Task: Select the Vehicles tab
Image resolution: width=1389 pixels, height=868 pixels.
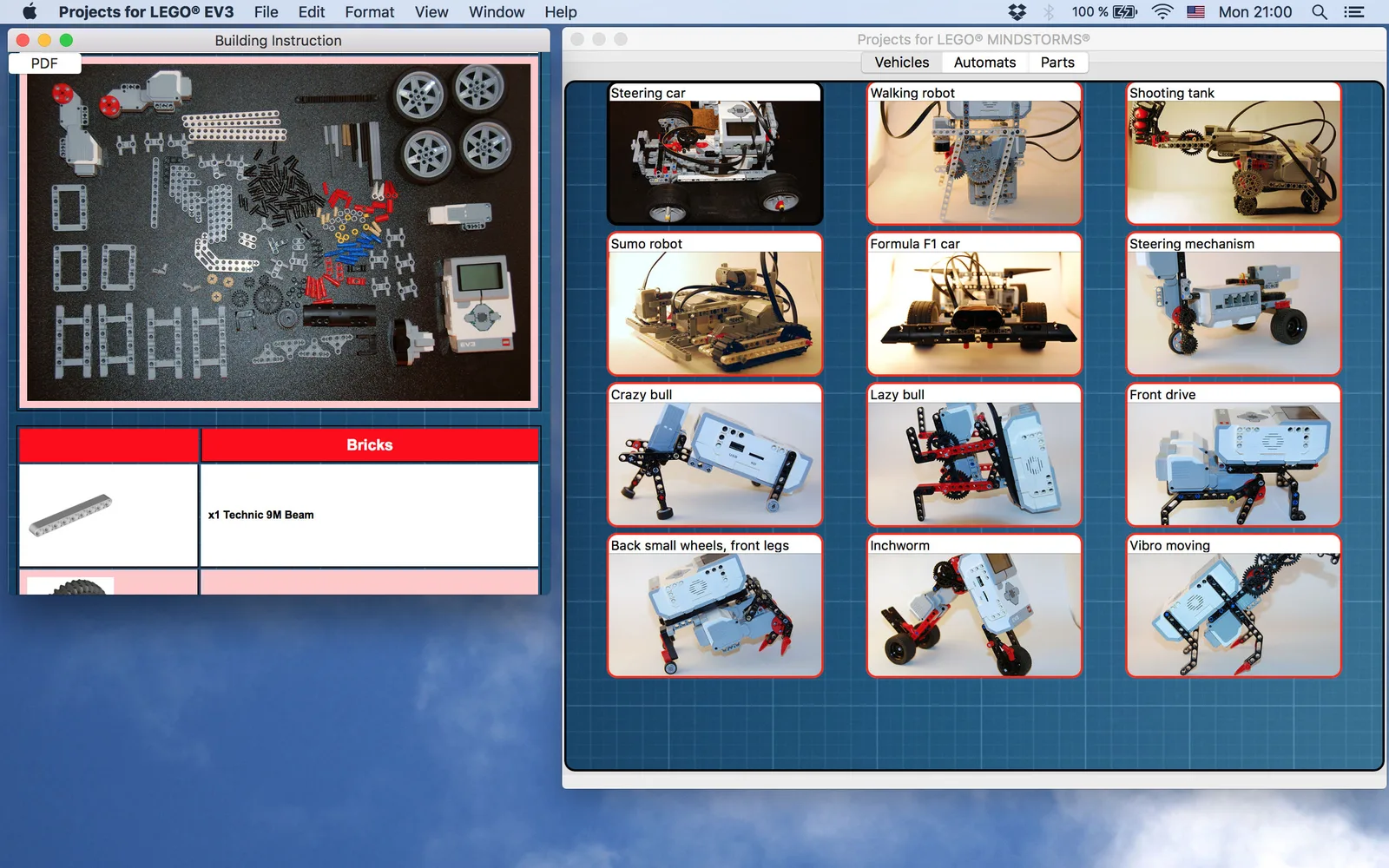Action: [x=902, y=62]
